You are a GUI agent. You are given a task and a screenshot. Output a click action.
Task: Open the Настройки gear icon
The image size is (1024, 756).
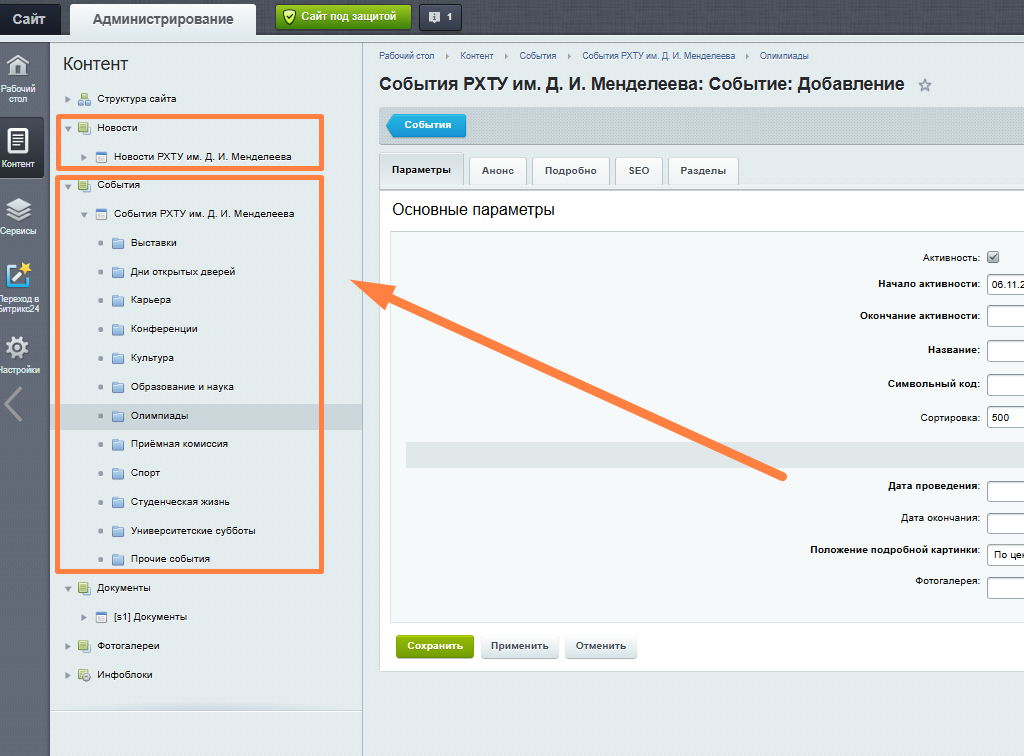click(x=18, y=354)
